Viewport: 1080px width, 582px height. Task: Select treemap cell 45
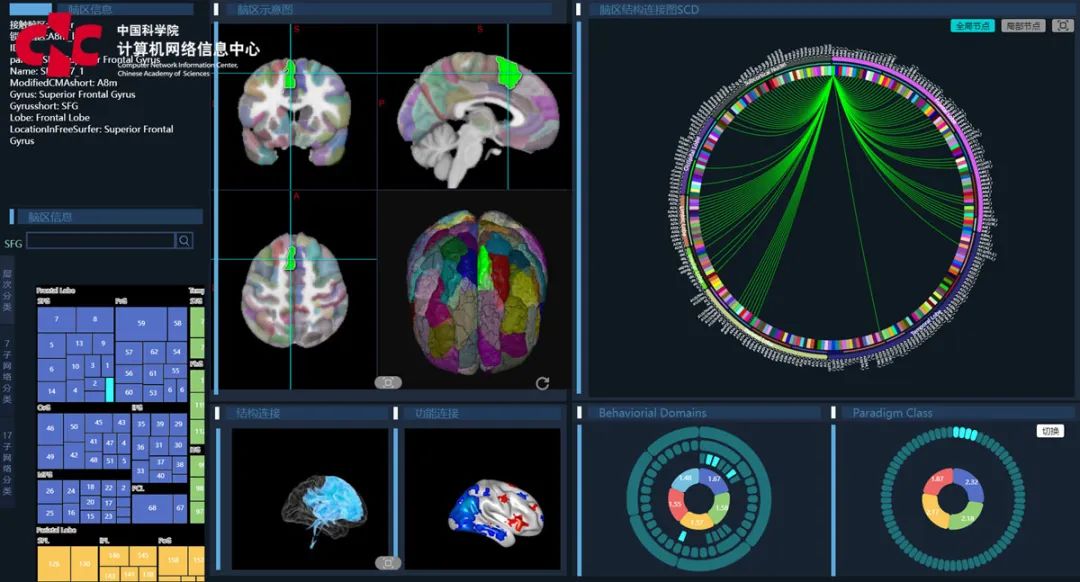click(x=98, y=424)
